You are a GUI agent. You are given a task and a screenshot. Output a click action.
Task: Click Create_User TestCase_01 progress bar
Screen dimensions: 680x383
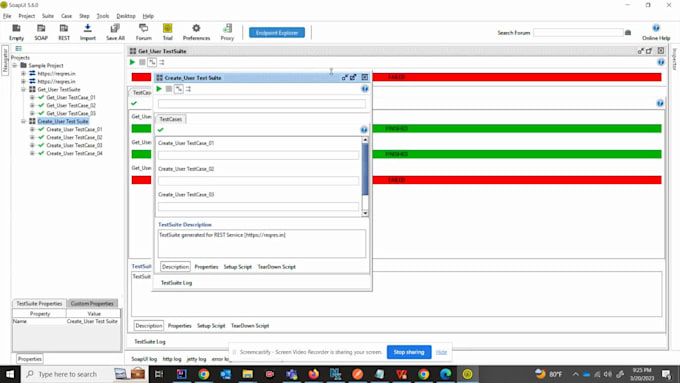click(x=258, y=155)
